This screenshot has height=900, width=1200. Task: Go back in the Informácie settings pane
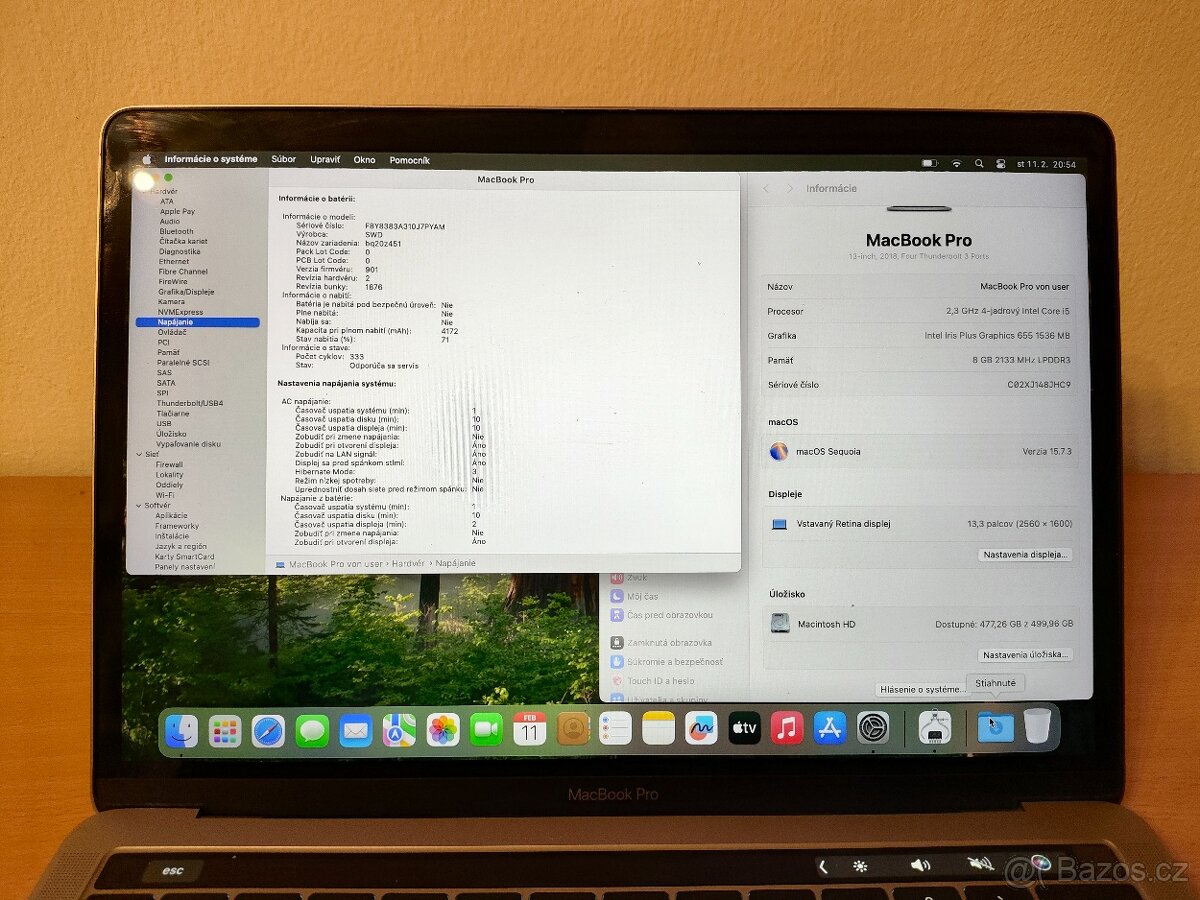pyautogui.click(x=767, y=188)
